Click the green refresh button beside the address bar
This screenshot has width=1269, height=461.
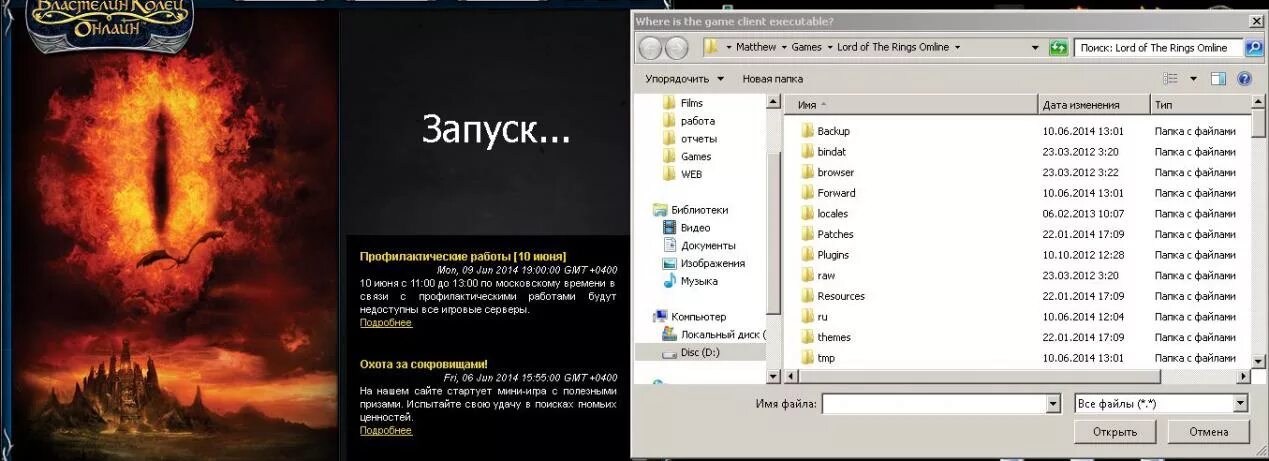click(1058, 47)
